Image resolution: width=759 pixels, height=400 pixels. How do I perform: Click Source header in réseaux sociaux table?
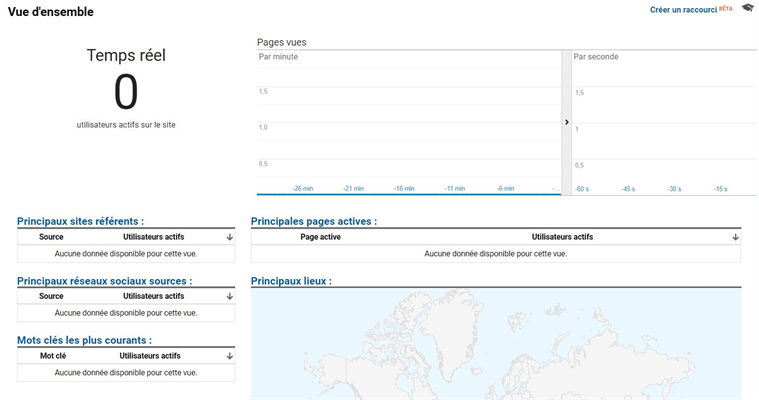(x=51, y=296)
